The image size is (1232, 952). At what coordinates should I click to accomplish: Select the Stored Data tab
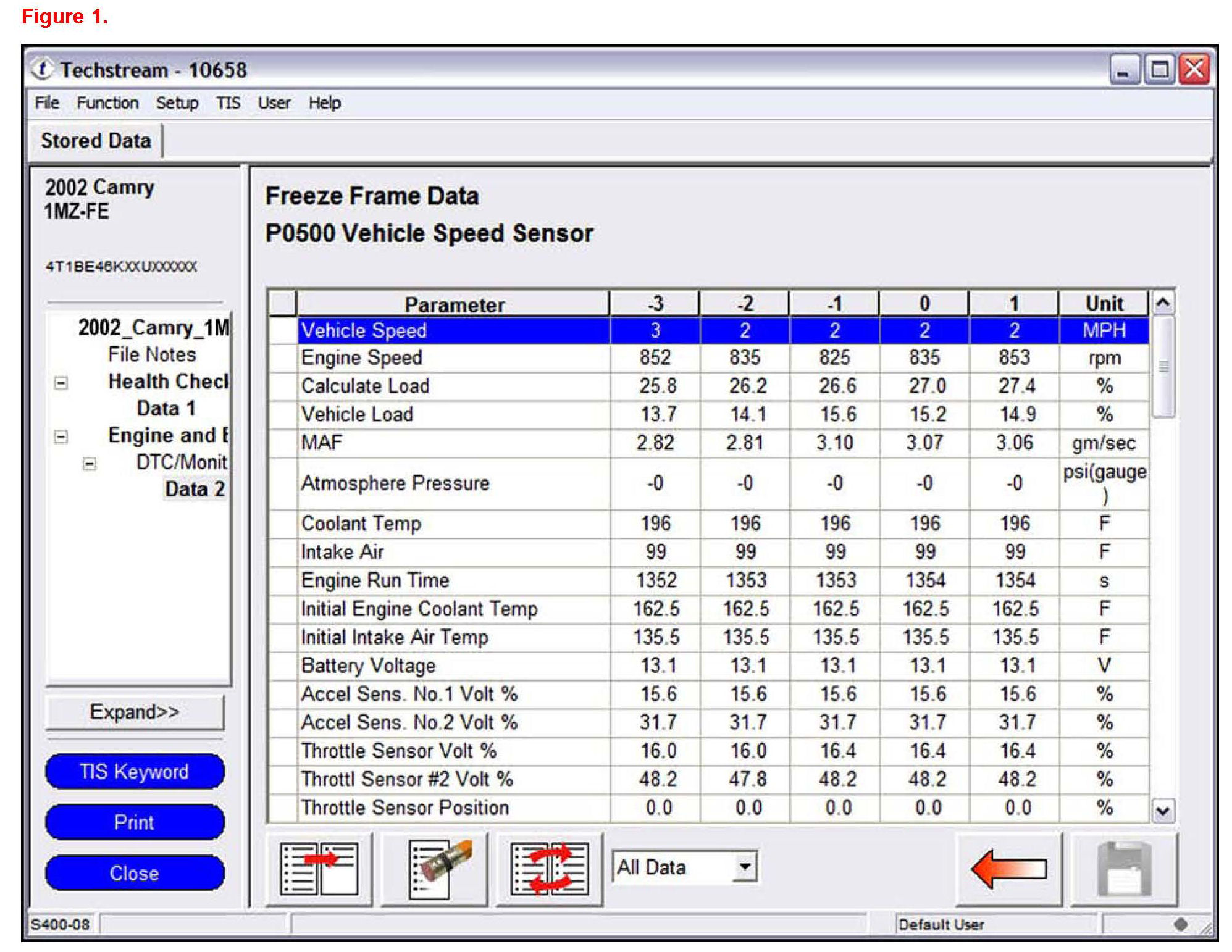96,141
